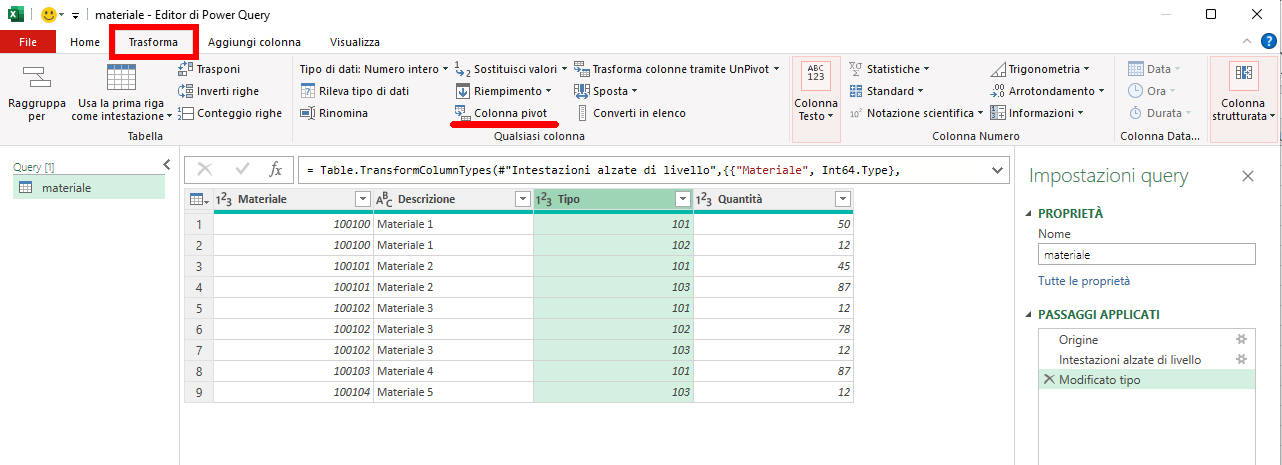The width and height of the screenshot is (1282, 465).
Task: Switch to Aggiungi colonna tab
Action: coord(254,42)
